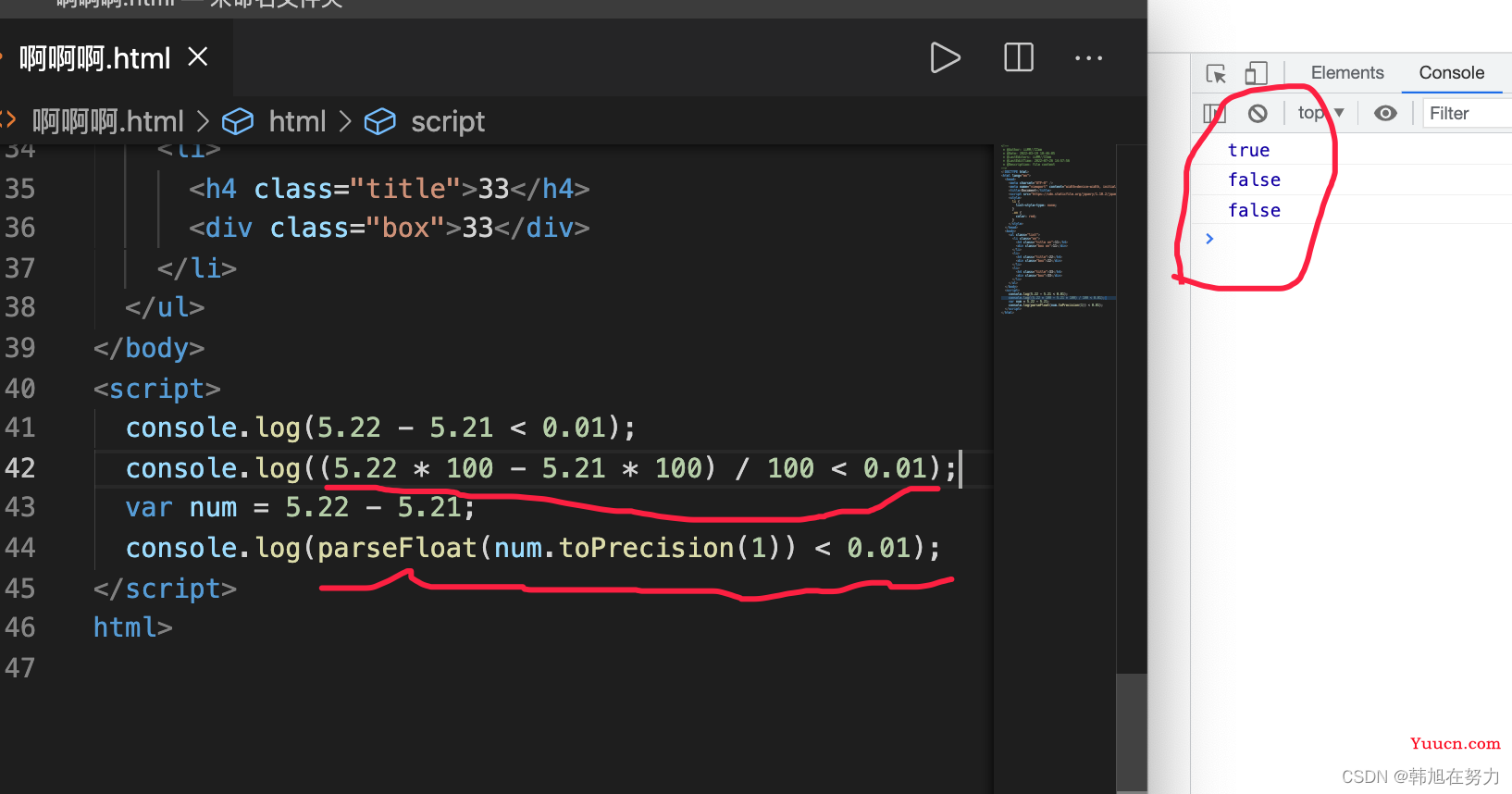Image resolution: width=1512 pixels, height=794 pixels.
Task: Click the script breadcrumb segment
Action: coord(448,121)
